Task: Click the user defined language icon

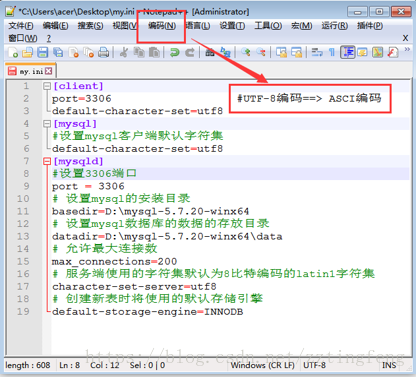Action: (x=362, y=52)
